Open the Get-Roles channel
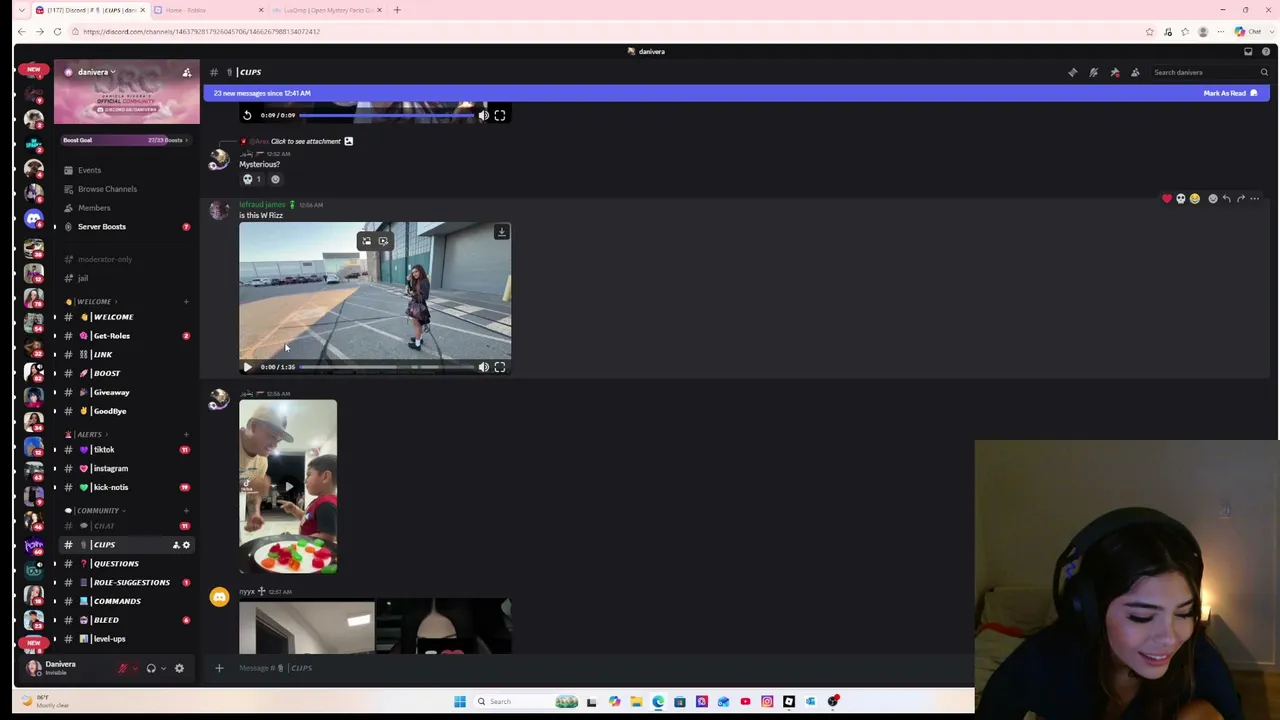The width and height of the screenshot is (1280, 720). (126, 336)
